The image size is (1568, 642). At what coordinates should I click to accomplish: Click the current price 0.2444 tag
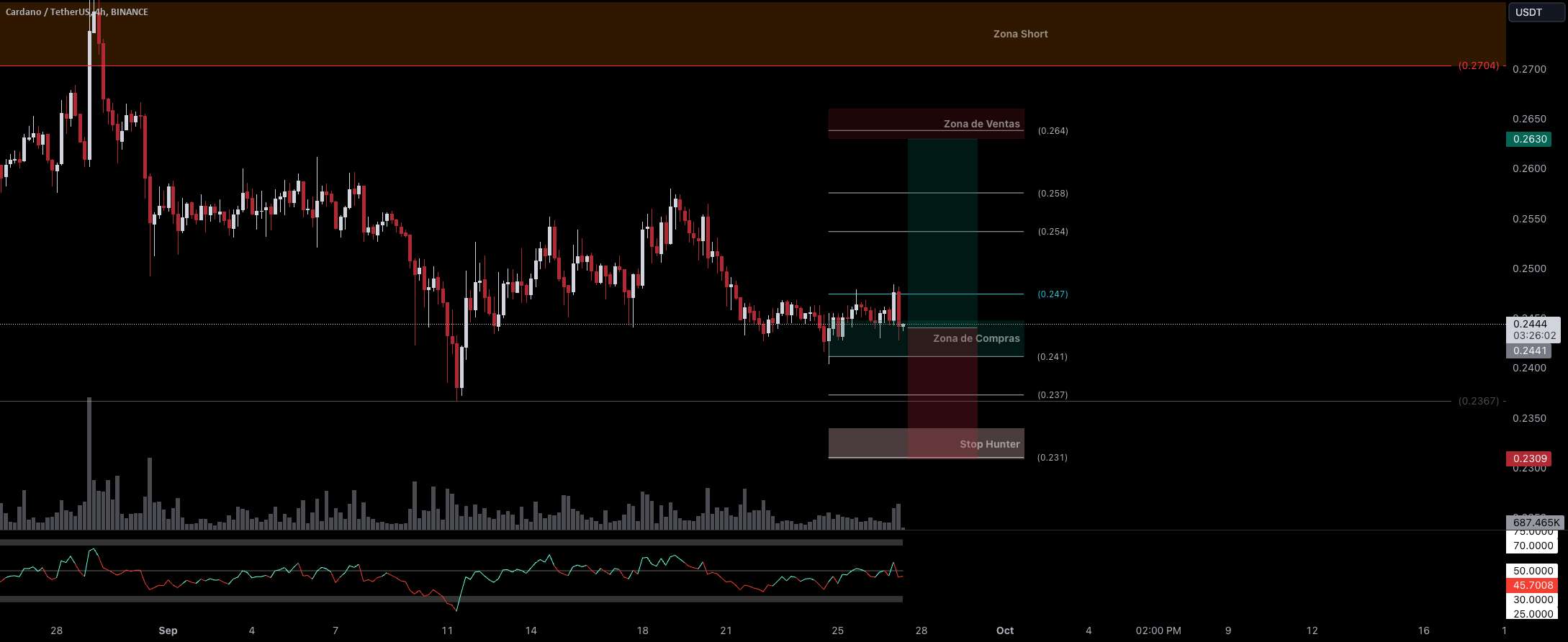pyautogui.click(x=1533, y=330)
